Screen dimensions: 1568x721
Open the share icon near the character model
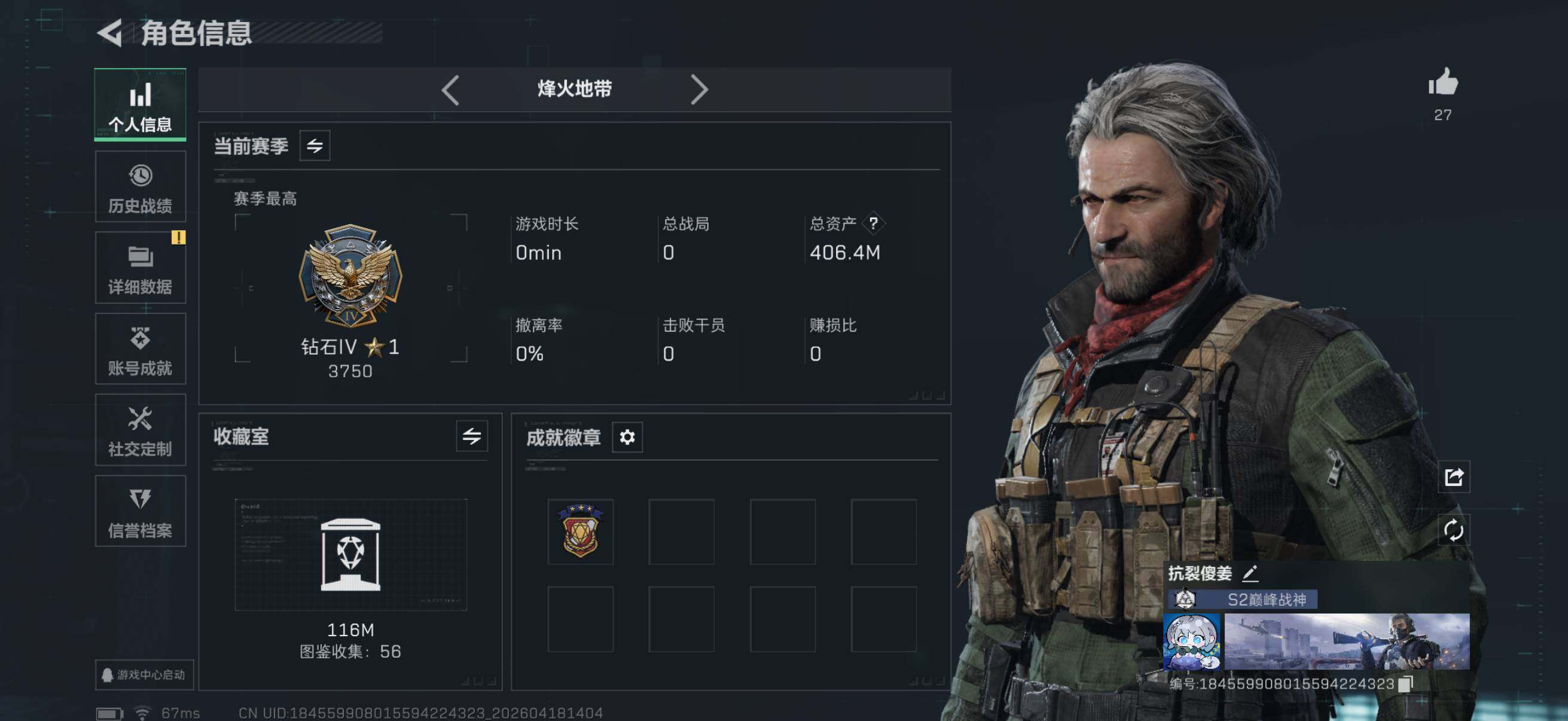tap(1454, 477)
